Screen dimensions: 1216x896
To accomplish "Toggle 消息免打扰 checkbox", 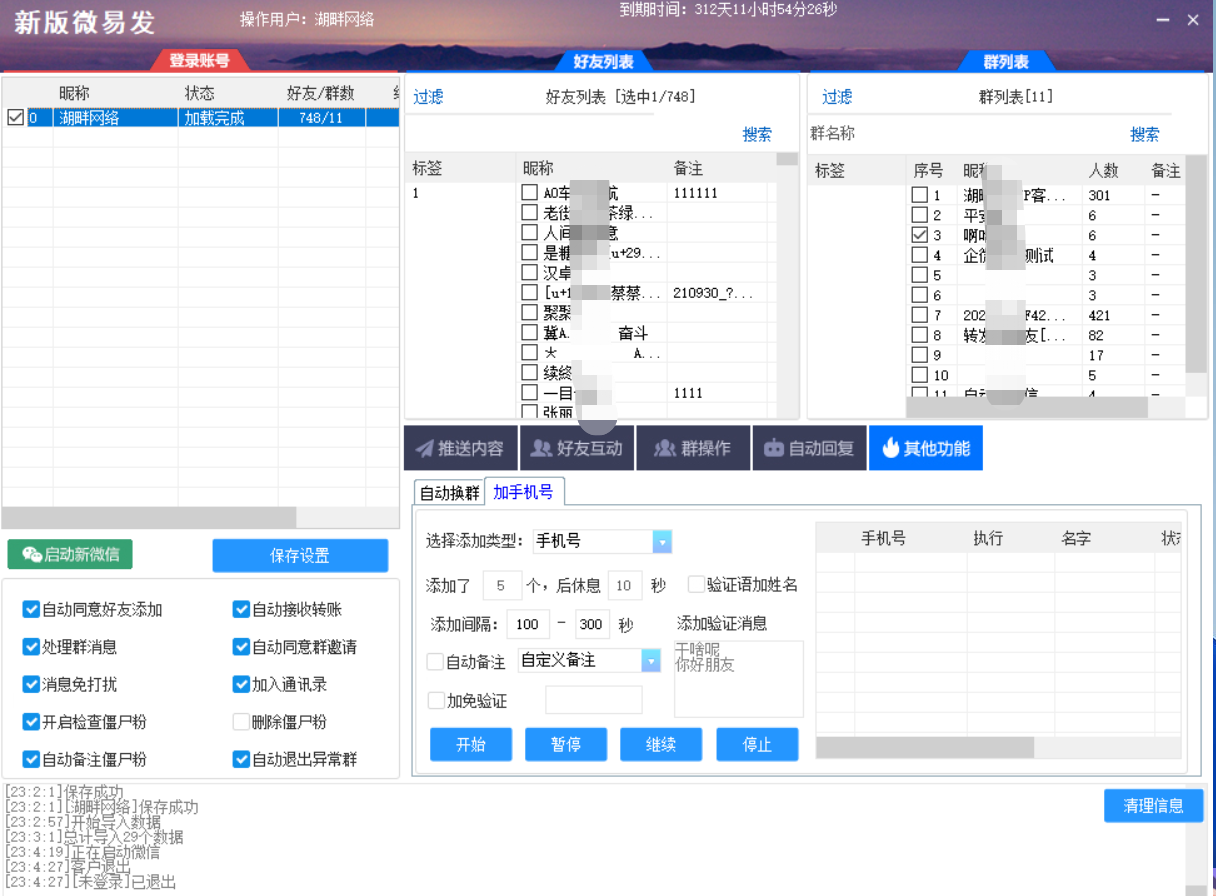I will pyautogui.click(x=31, y=684).
